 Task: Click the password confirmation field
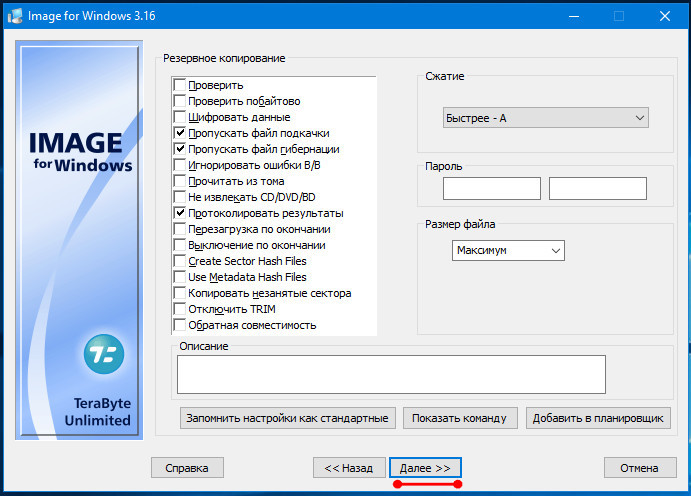(598, 189)
